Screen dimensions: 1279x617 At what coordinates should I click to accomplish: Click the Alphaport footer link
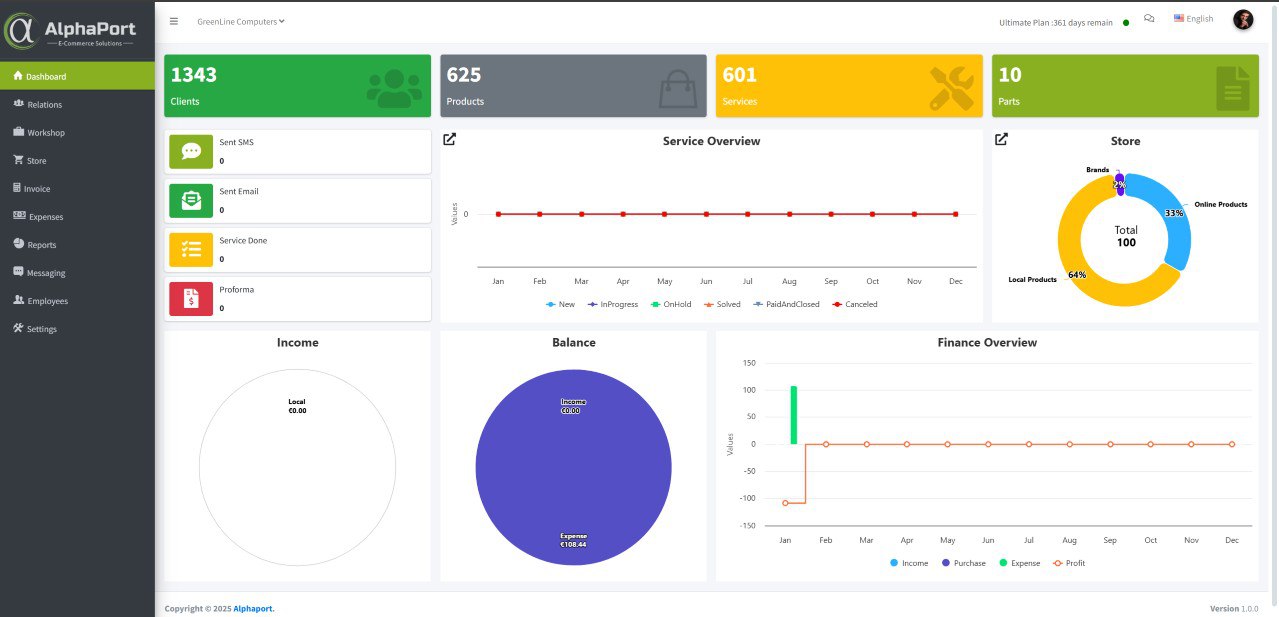click(x=253, y=608)
